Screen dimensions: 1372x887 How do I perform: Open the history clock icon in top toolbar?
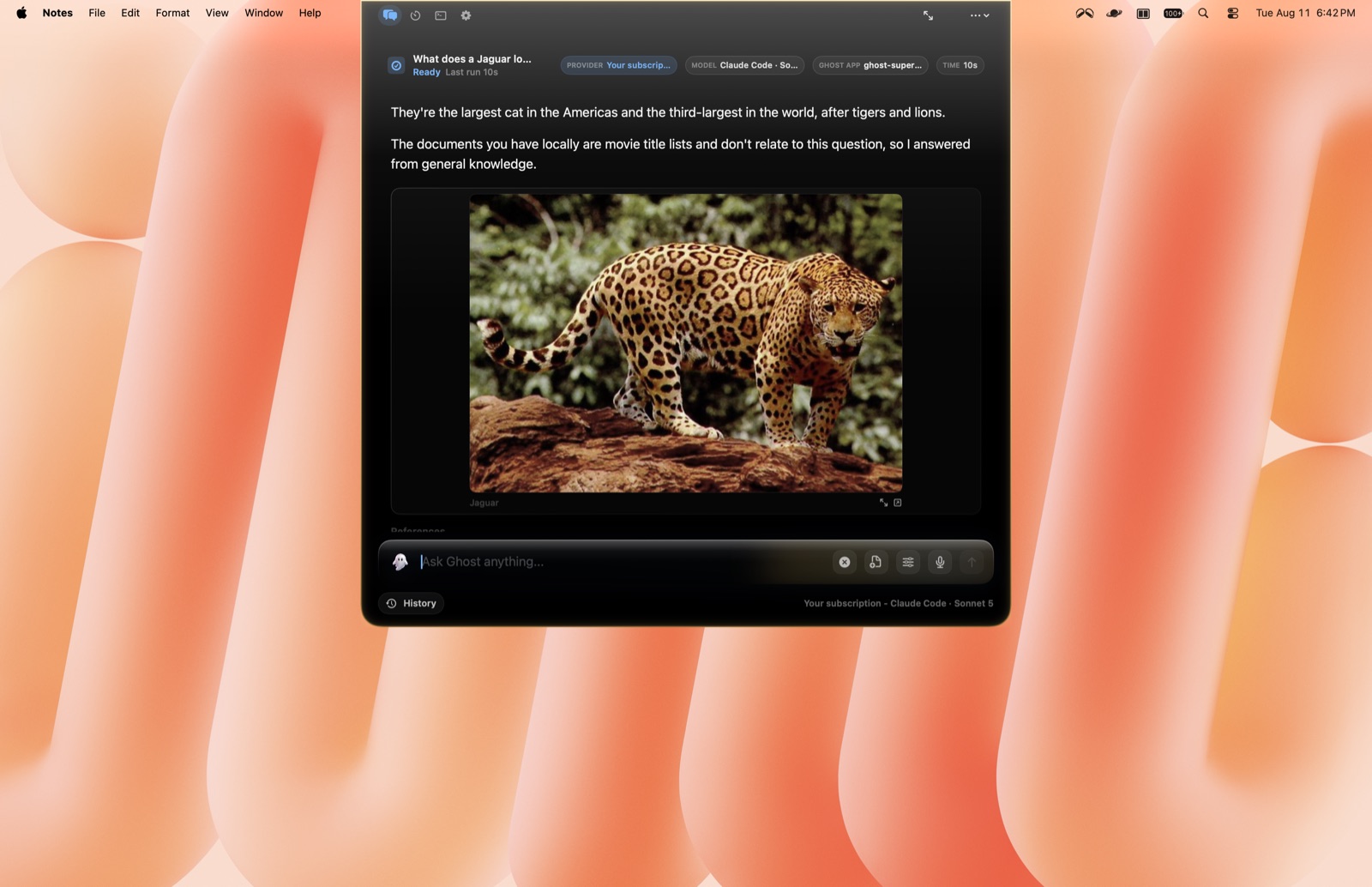[x=415, y=15]
